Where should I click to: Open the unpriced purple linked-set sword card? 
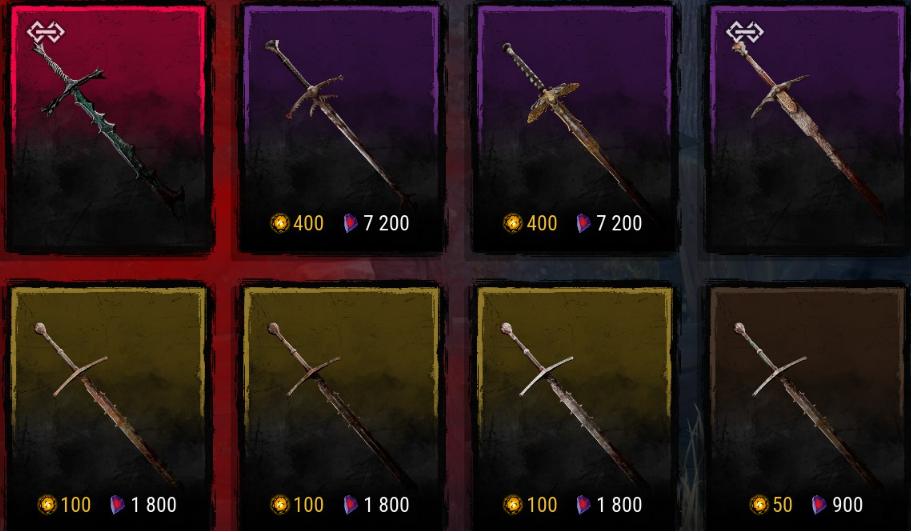click(x=808, y=129)
